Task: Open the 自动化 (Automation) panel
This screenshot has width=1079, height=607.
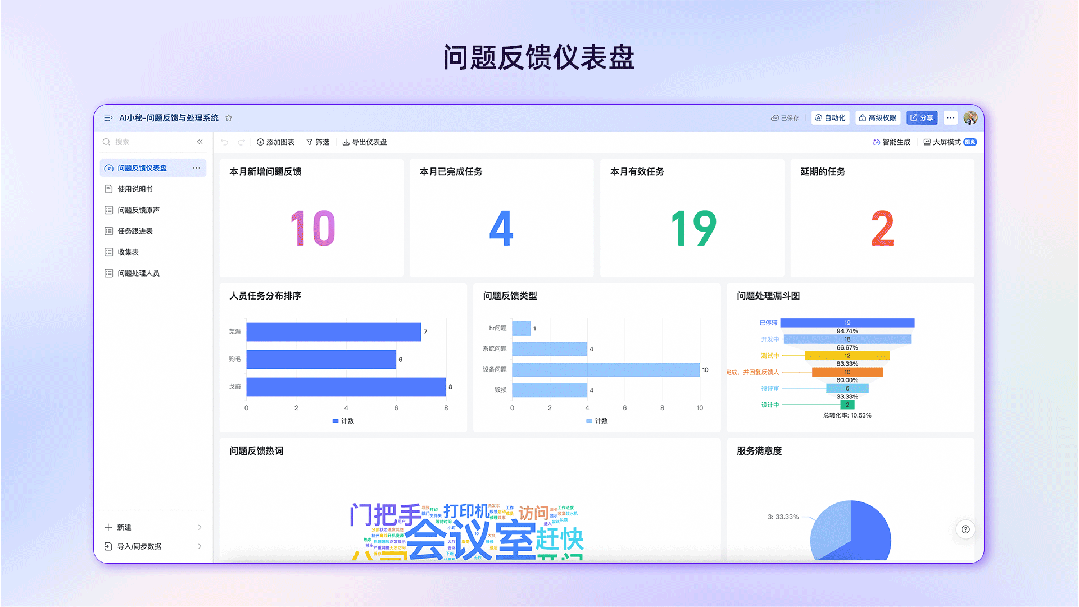Action: click(x=830, y=117)
